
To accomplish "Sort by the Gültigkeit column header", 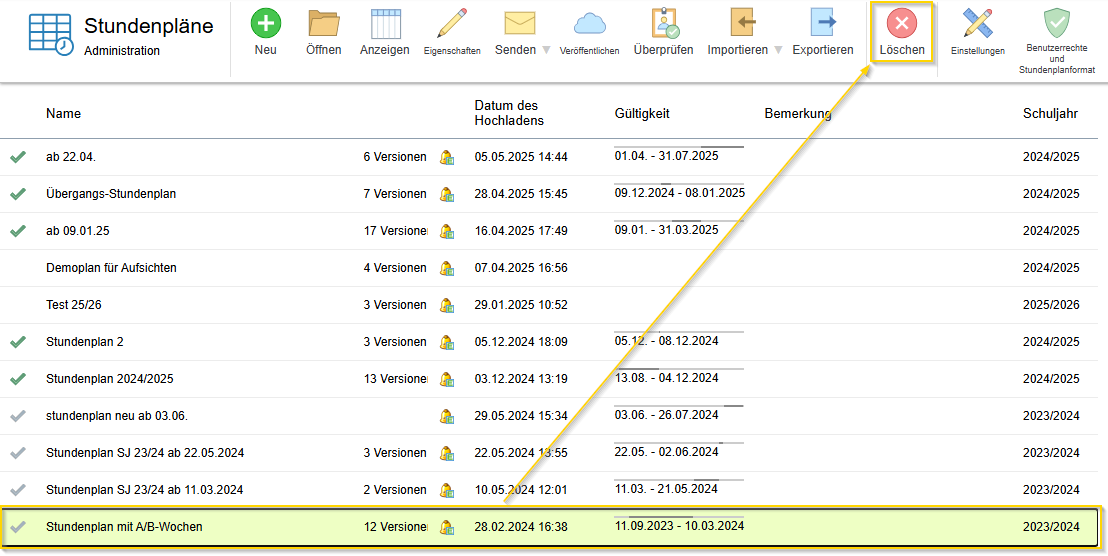I will (x=642, y=113).
